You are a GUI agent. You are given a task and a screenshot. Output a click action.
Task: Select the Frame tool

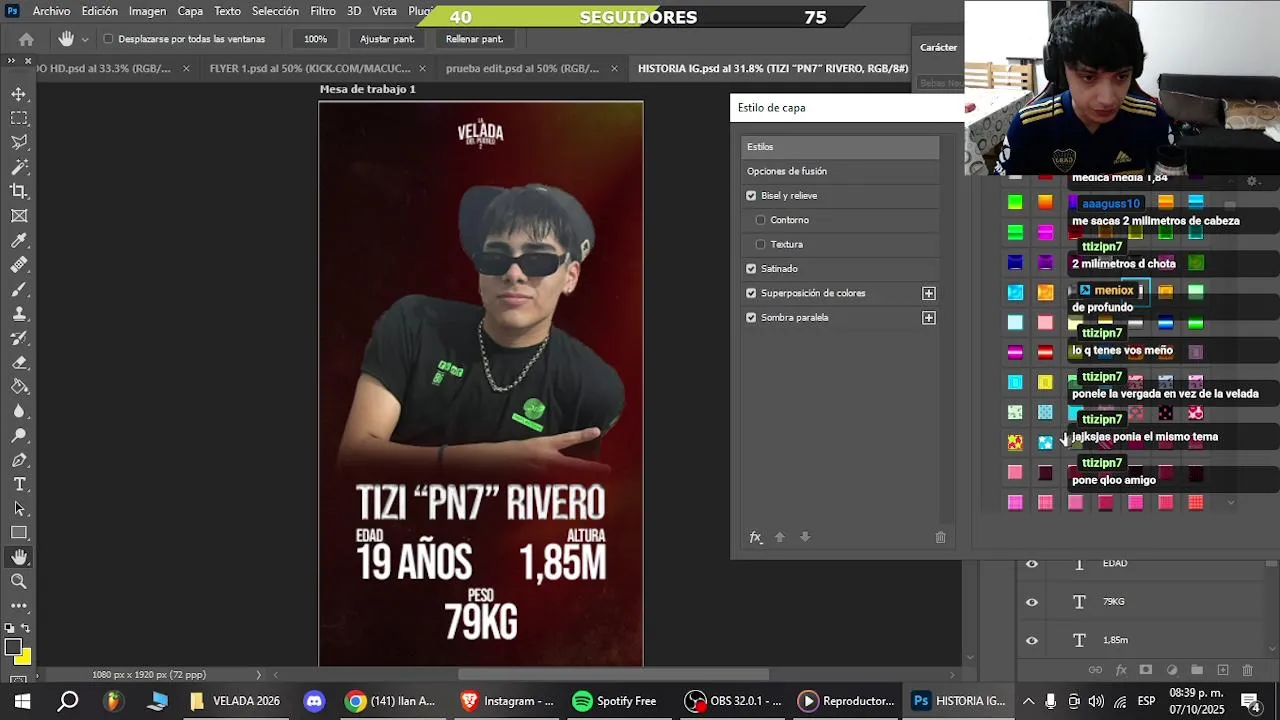click(x=19, y=216)
